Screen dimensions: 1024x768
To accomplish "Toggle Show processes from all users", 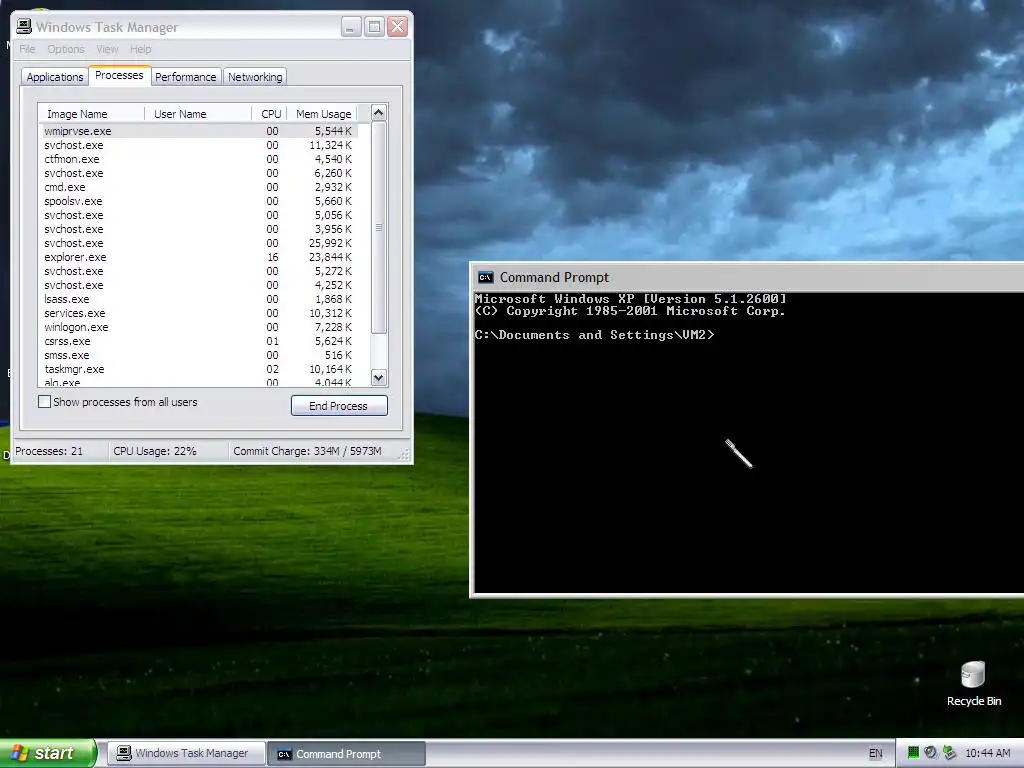I will click(x=44, y=402).
